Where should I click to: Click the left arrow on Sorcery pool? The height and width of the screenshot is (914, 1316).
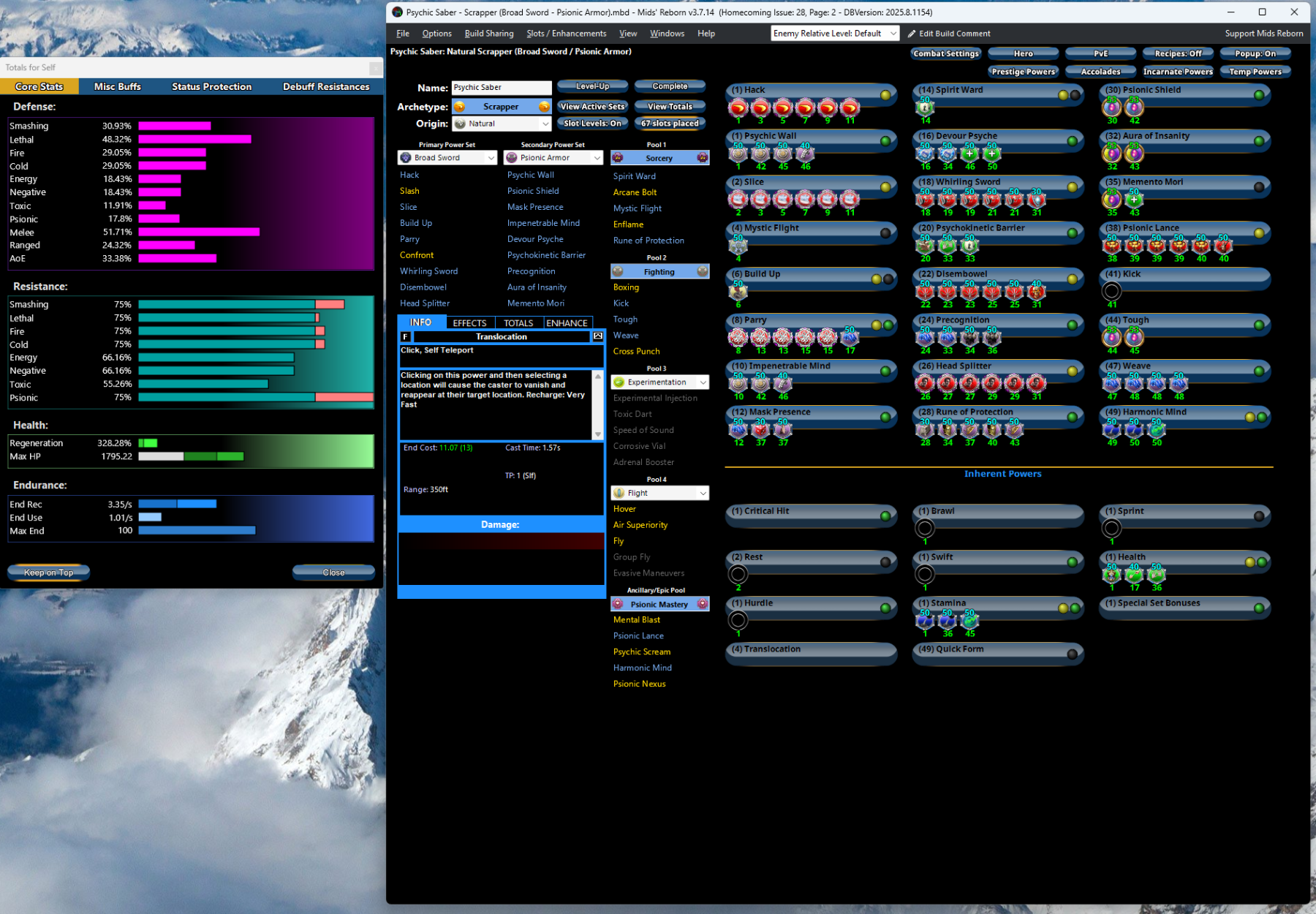(618, 158)
